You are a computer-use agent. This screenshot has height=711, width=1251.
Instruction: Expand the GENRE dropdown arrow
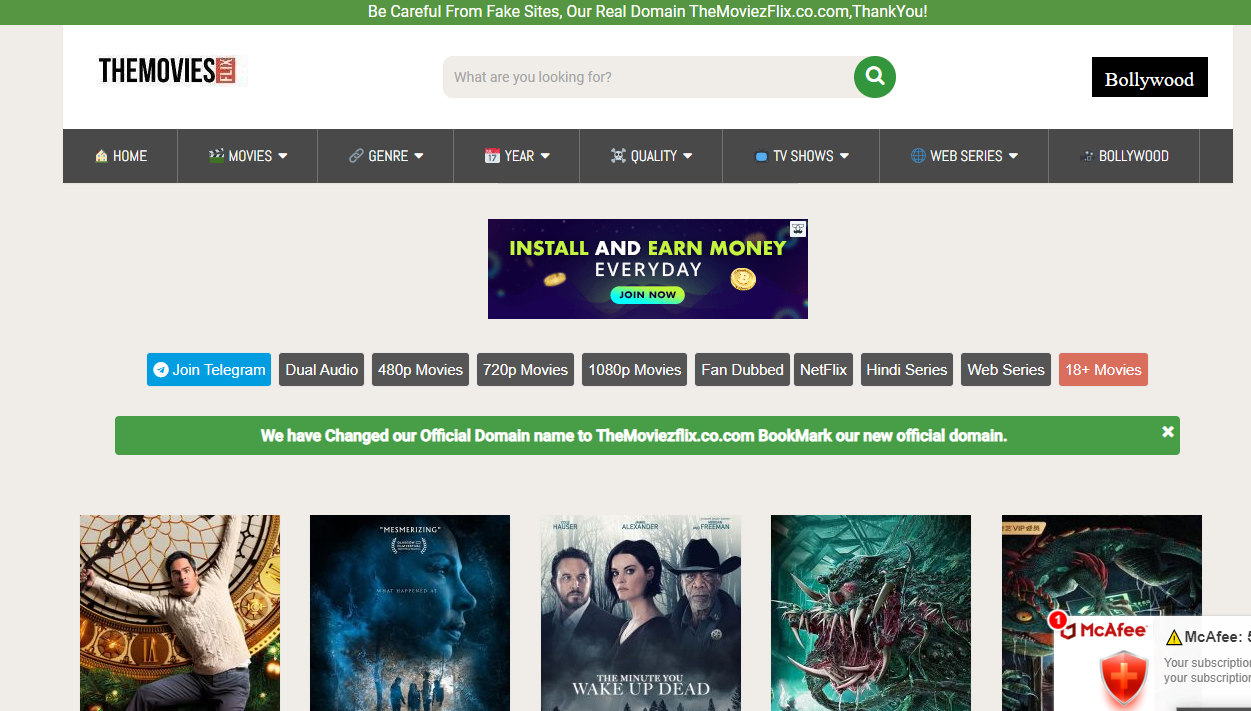click(419, 156)
